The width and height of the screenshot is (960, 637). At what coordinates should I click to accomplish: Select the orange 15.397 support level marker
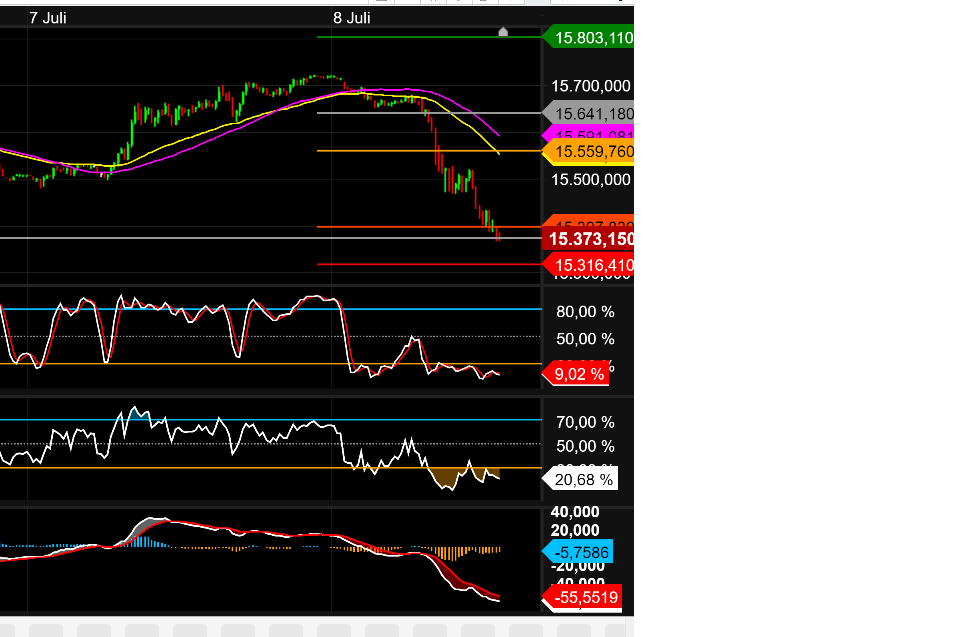(x=588, y=221)
